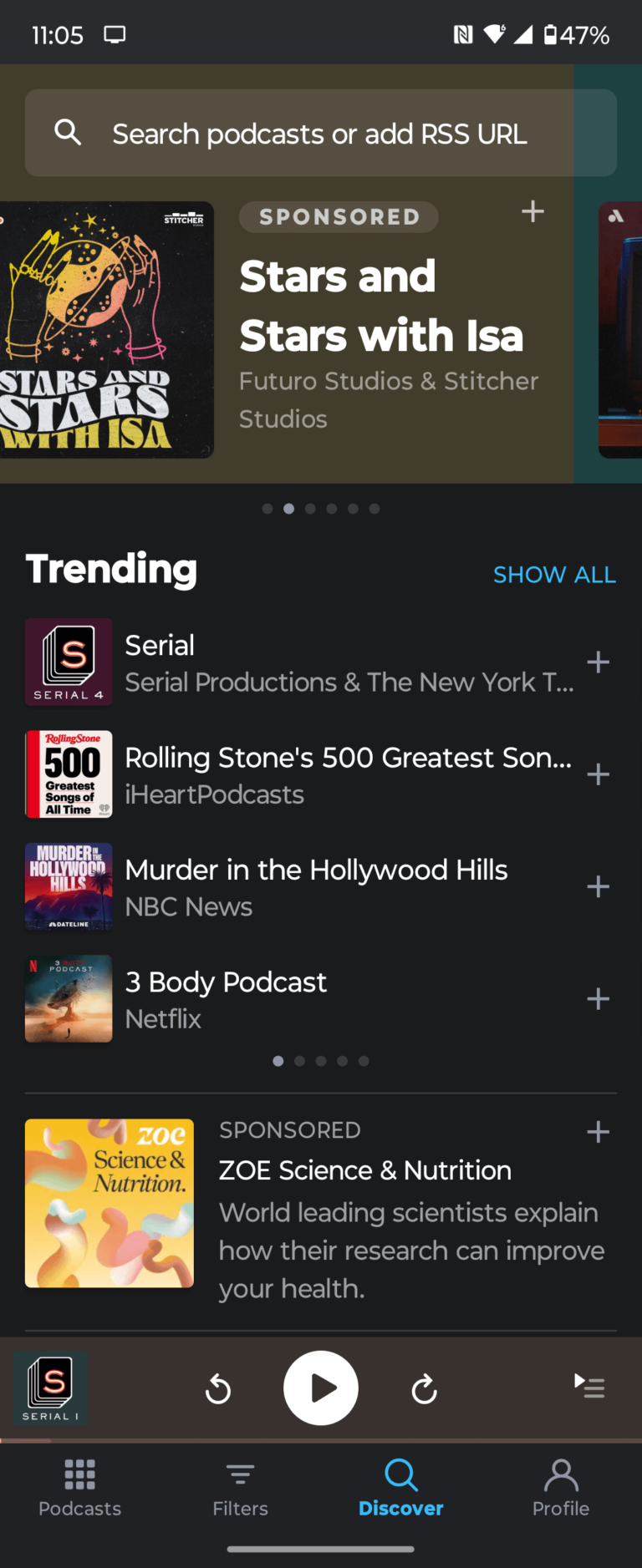The width and height of the screenshot is (642, 1568).
Task: Tap the SPONSORED badge on the featured card
Action: coord(339,217)
